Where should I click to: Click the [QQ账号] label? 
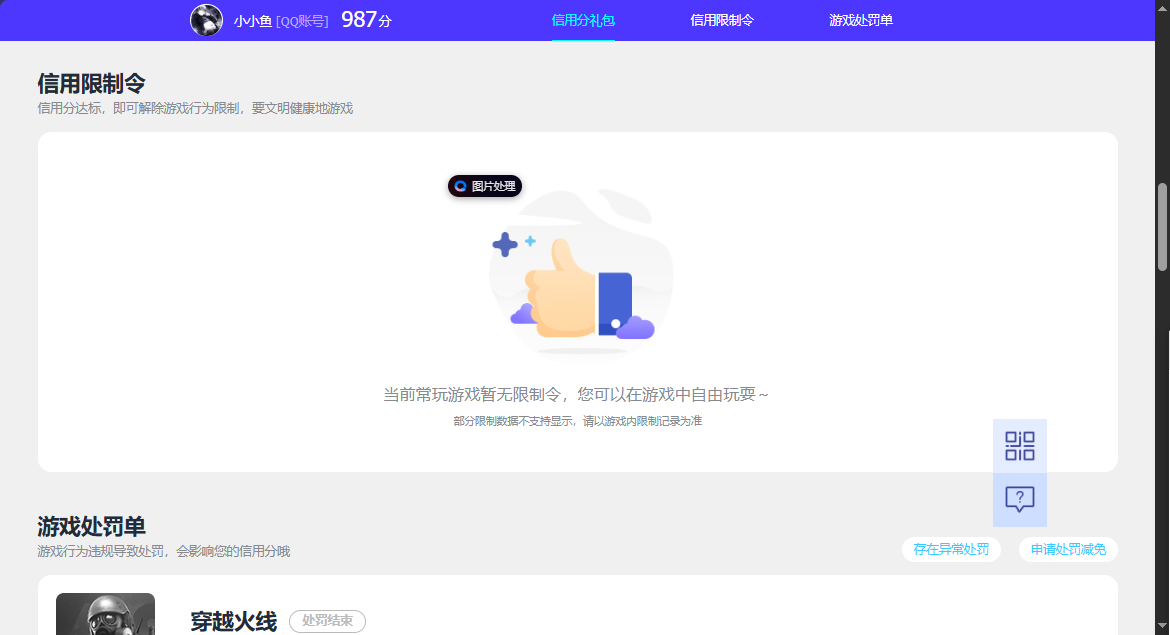pos(302,21)
